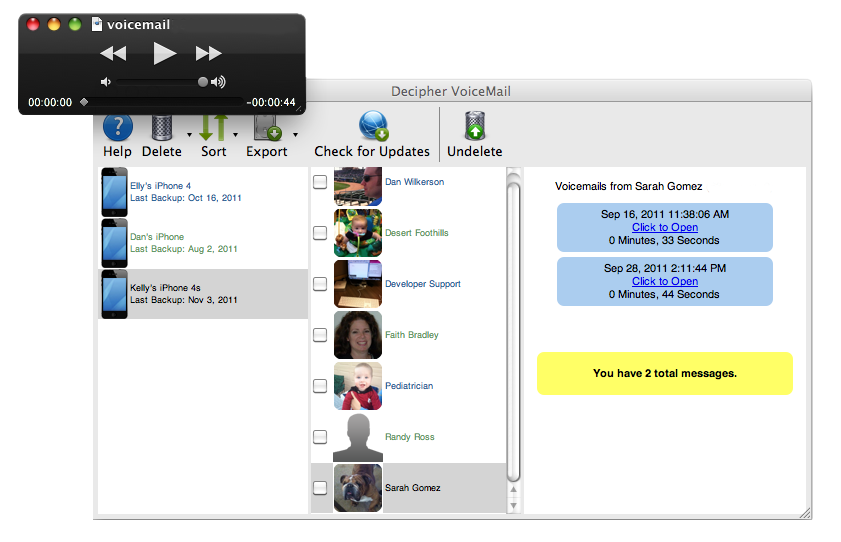Click the Dan's iPhone device icon
Screen dimensions: 841x542
point(114,243)
